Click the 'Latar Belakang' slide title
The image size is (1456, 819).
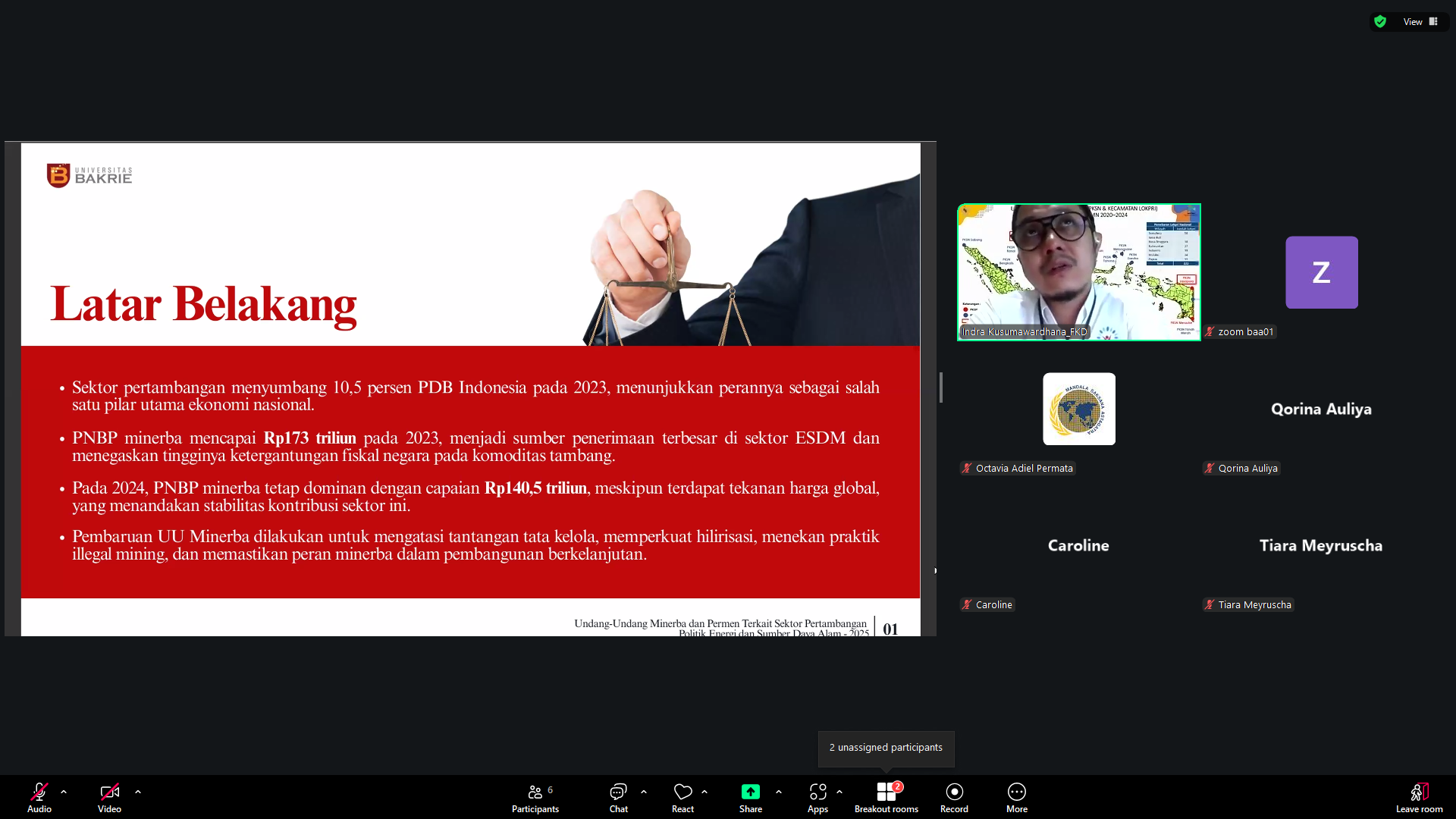[x=203, y=305]
